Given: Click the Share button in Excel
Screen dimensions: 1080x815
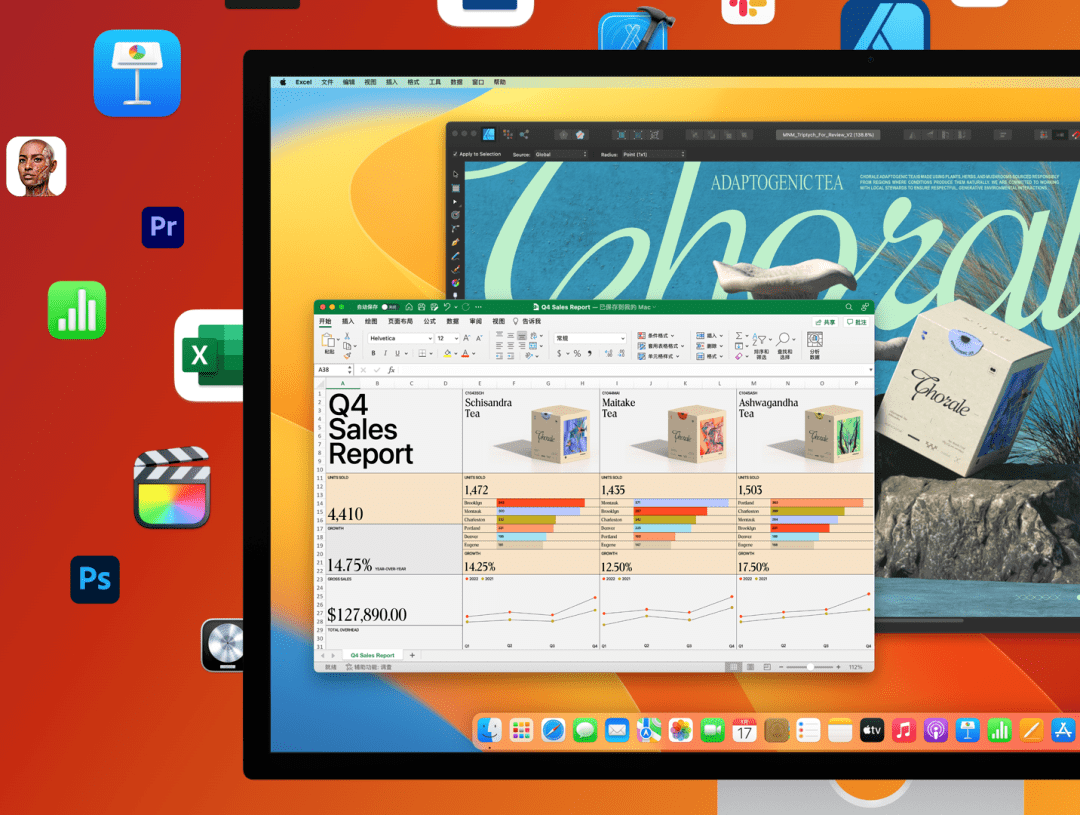Looking at the screenshot, I should pos(825,322).
